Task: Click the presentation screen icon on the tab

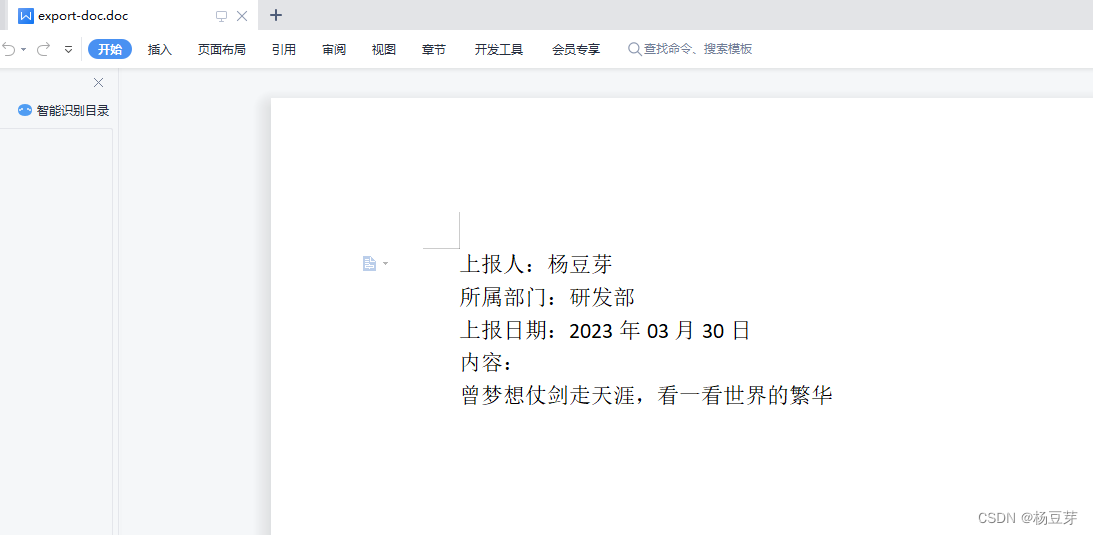Action: click(222, 16)
